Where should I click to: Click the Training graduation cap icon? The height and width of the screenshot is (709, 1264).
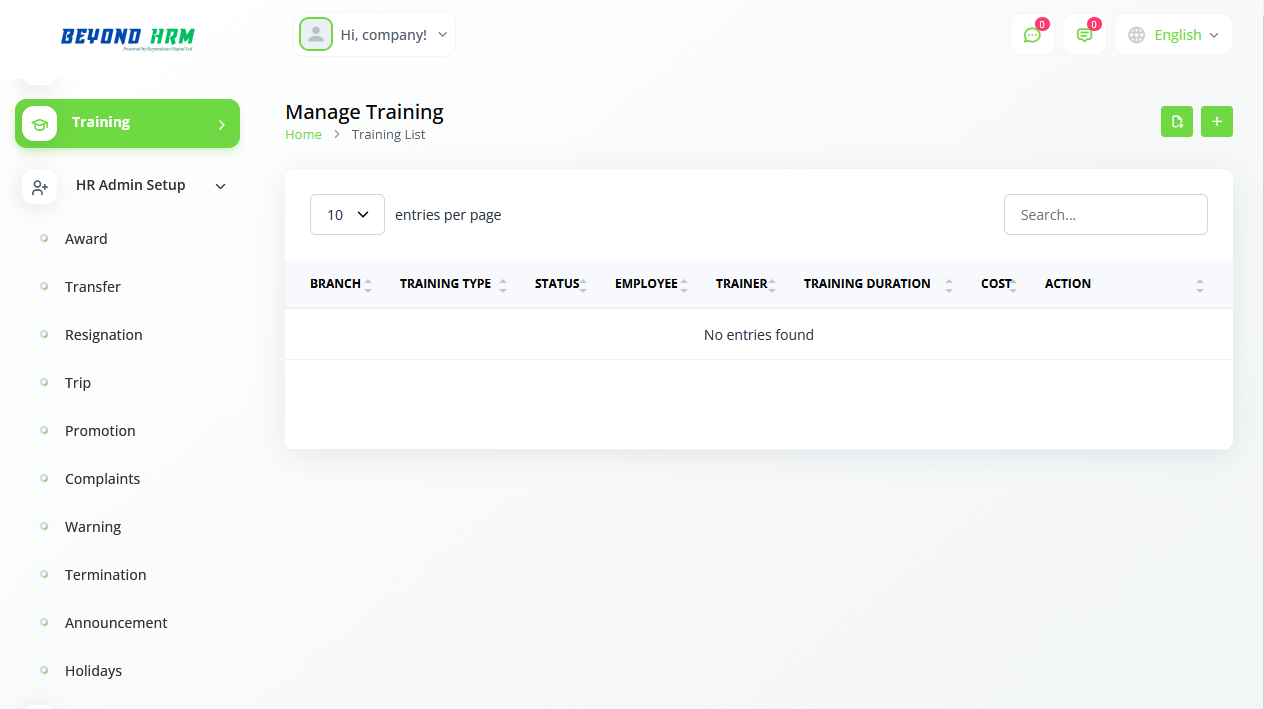coord(40,124)
